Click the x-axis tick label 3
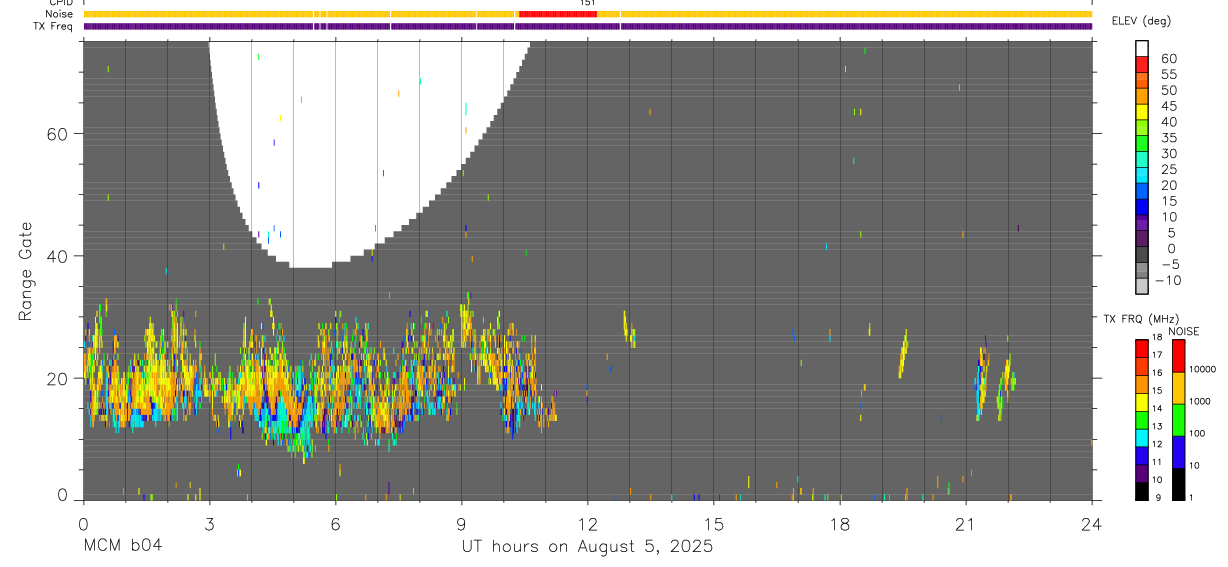The width and height of the screenshot is (1228, 567). [209, 523]
